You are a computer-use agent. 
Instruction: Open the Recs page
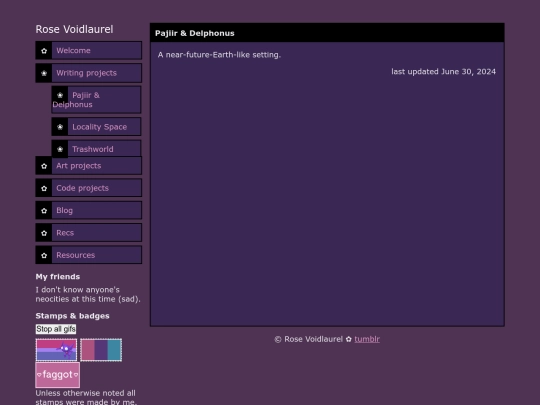coord(89,233)
